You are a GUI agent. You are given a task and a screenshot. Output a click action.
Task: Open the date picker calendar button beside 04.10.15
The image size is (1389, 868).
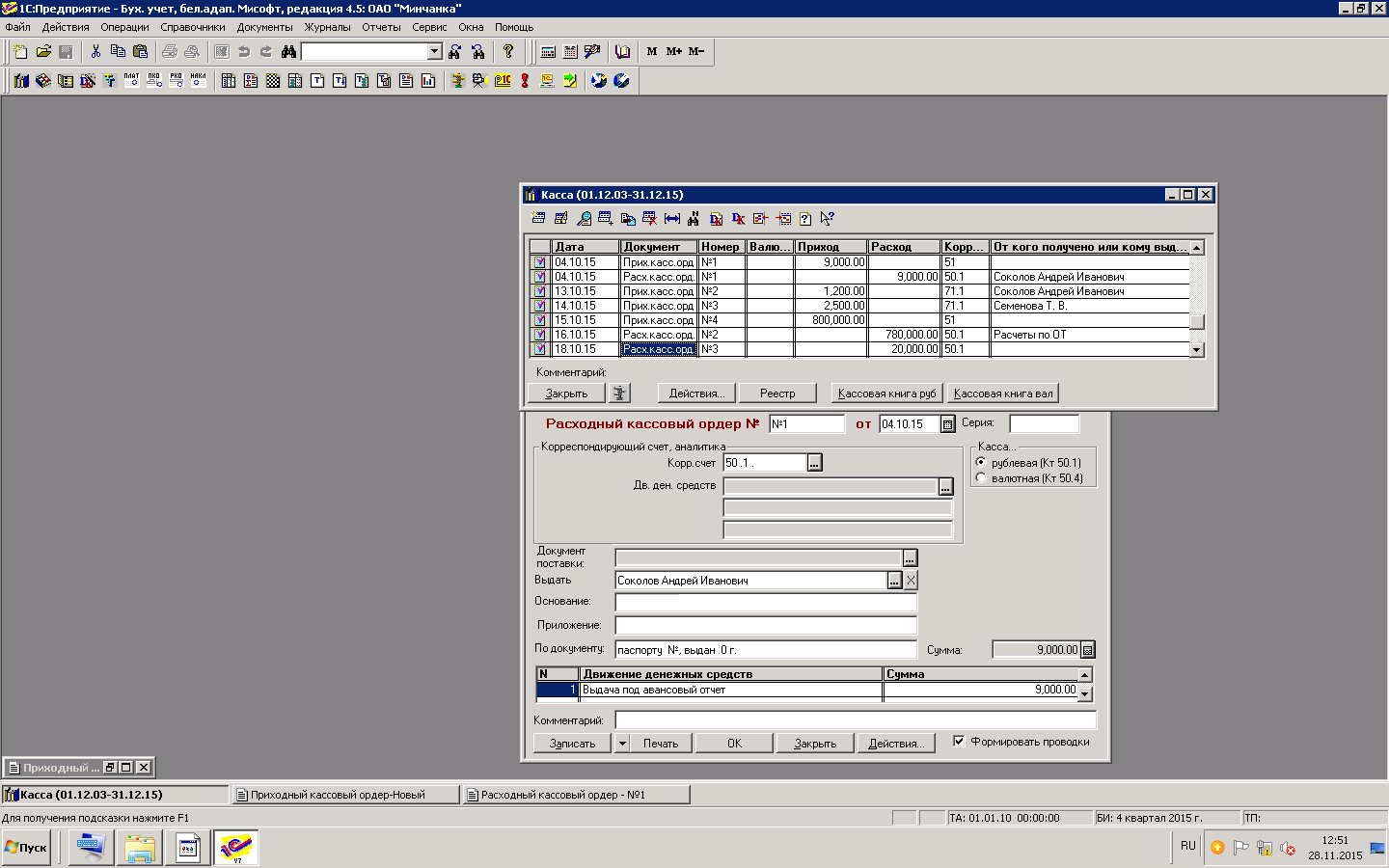[x=947, y=424]
